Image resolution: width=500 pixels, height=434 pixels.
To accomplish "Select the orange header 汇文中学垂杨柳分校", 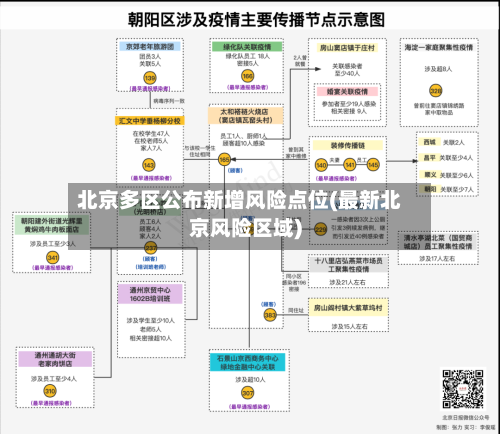I will [x=150, y=121].
